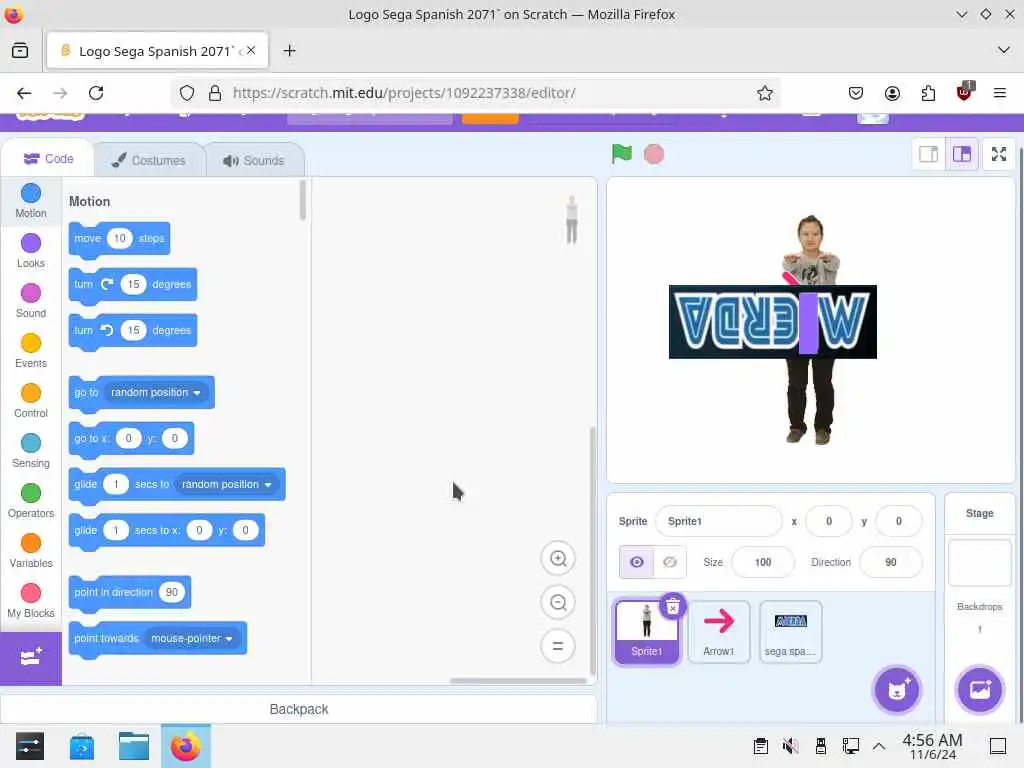The height and width of the screenshot is (768, 1024).
Task: Reset workspace zoom with equals button
Action: pos(558,646)
